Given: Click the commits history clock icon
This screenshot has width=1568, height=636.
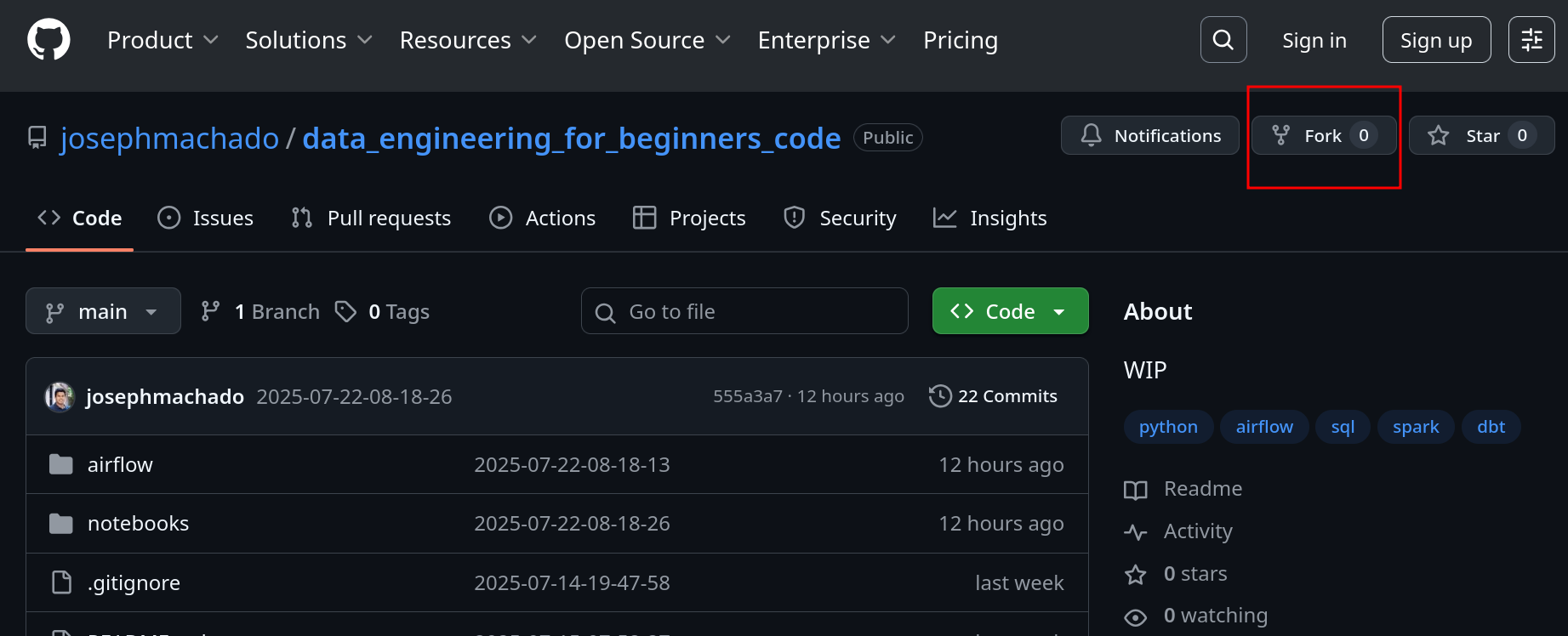Looking at the screenshot, I should [940, 396].
